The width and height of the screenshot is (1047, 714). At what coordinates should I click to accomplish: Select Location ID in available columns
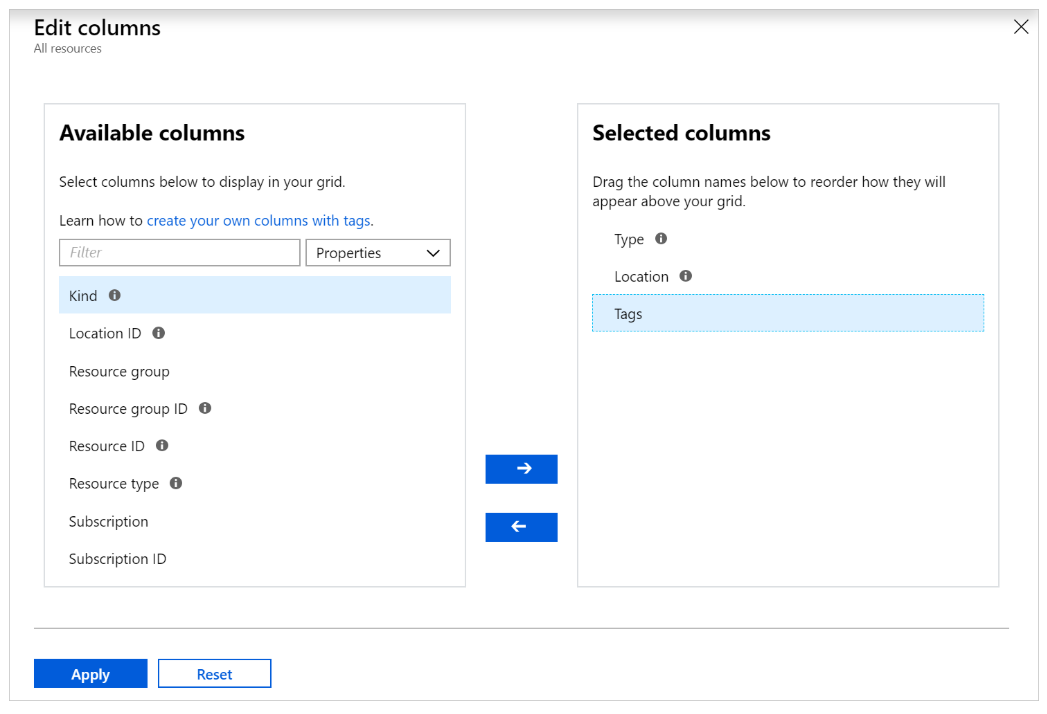[x=255, y=333]
